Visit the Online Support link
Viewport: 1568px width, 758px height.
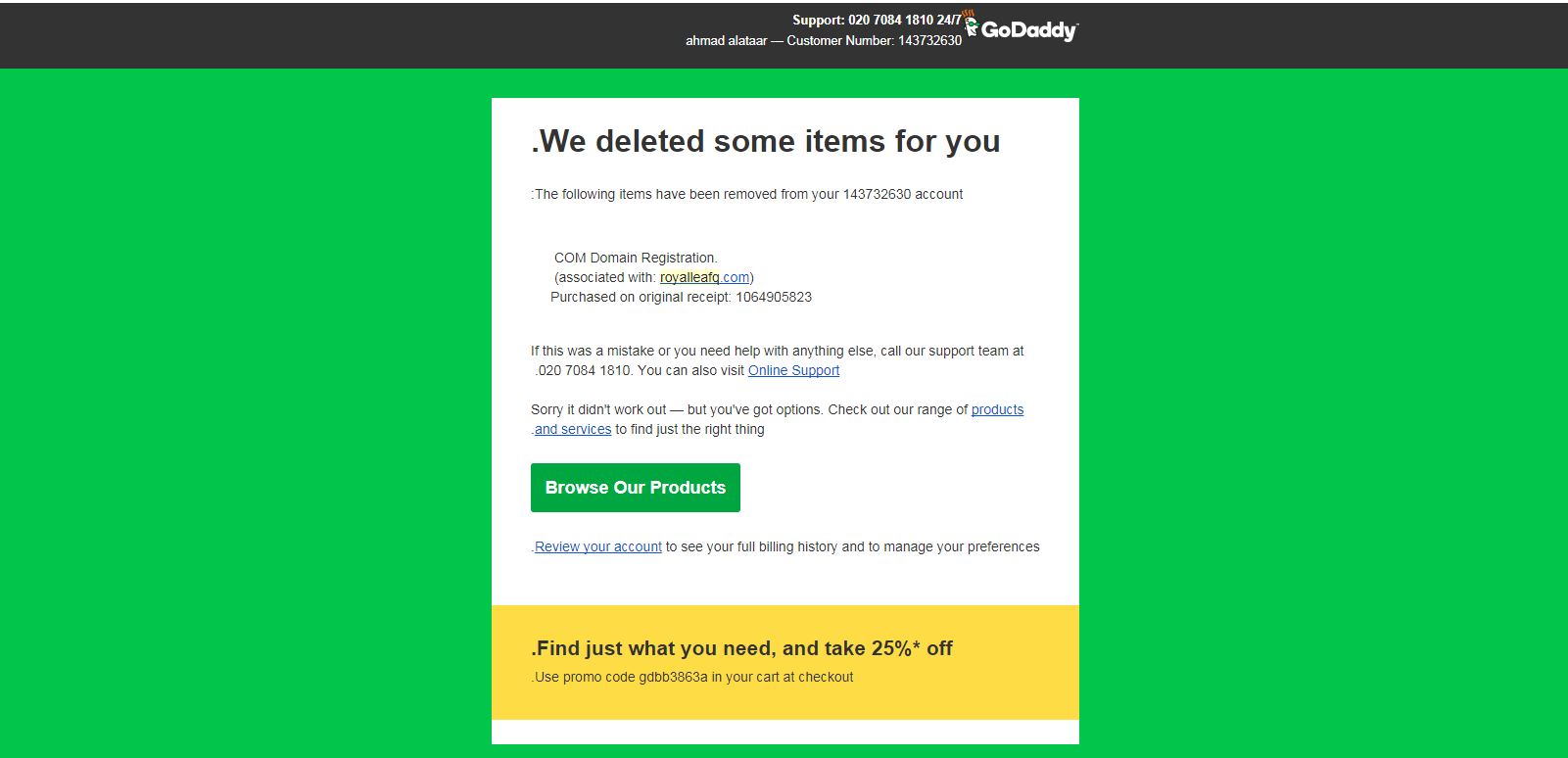point(793,370)
